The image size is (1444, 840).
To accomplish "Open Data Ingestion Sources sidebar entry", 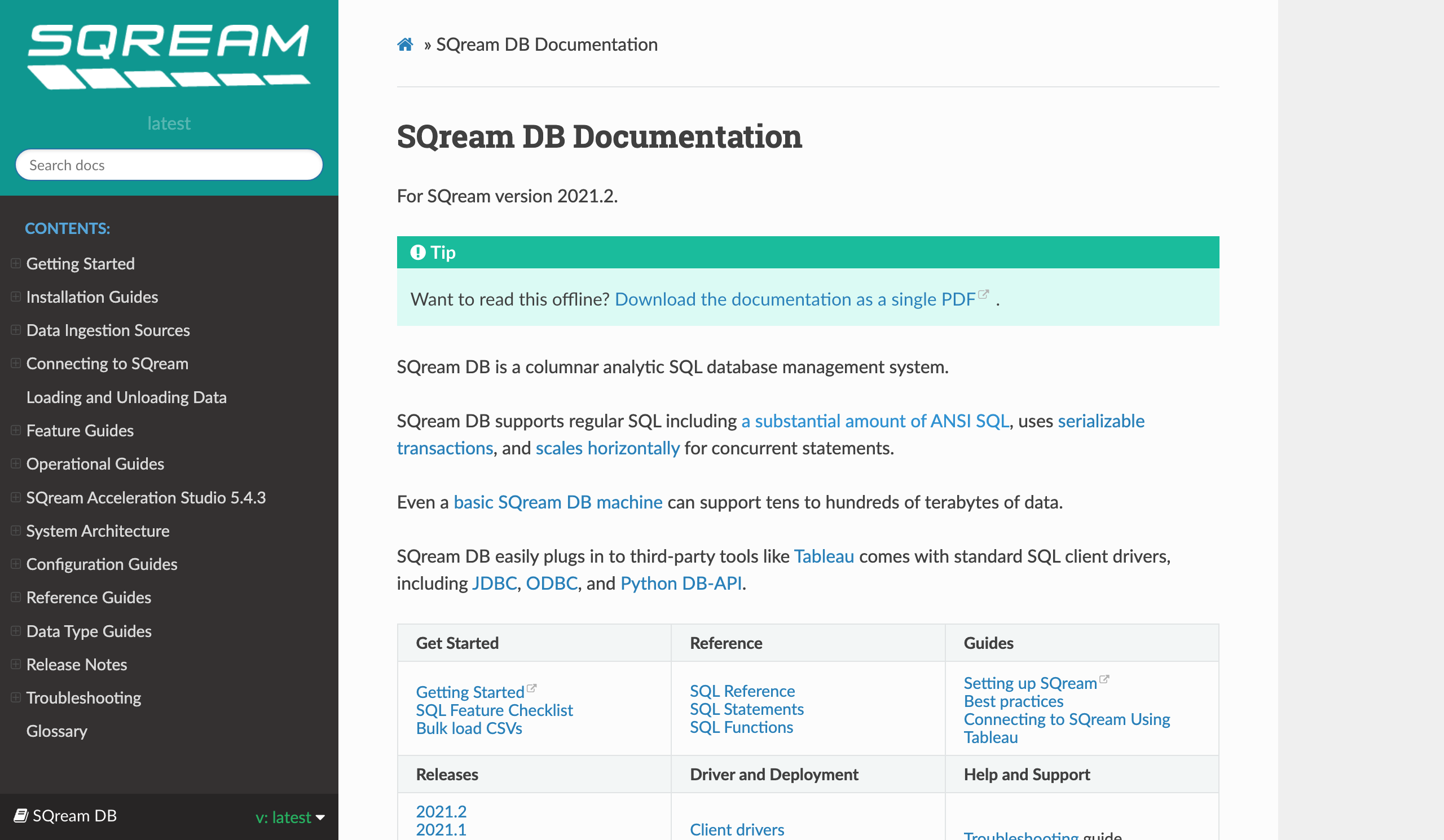I will click(108, 330).
